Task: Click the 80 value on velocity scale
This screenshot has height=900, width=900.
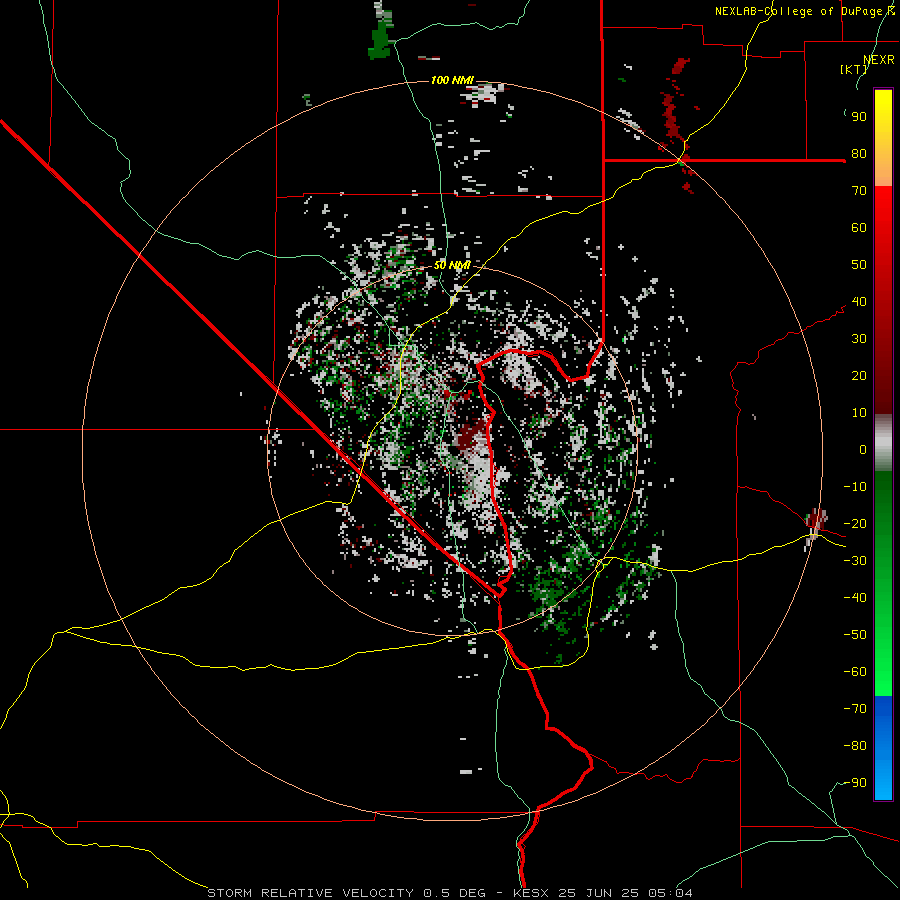Action: coord(859,154)
